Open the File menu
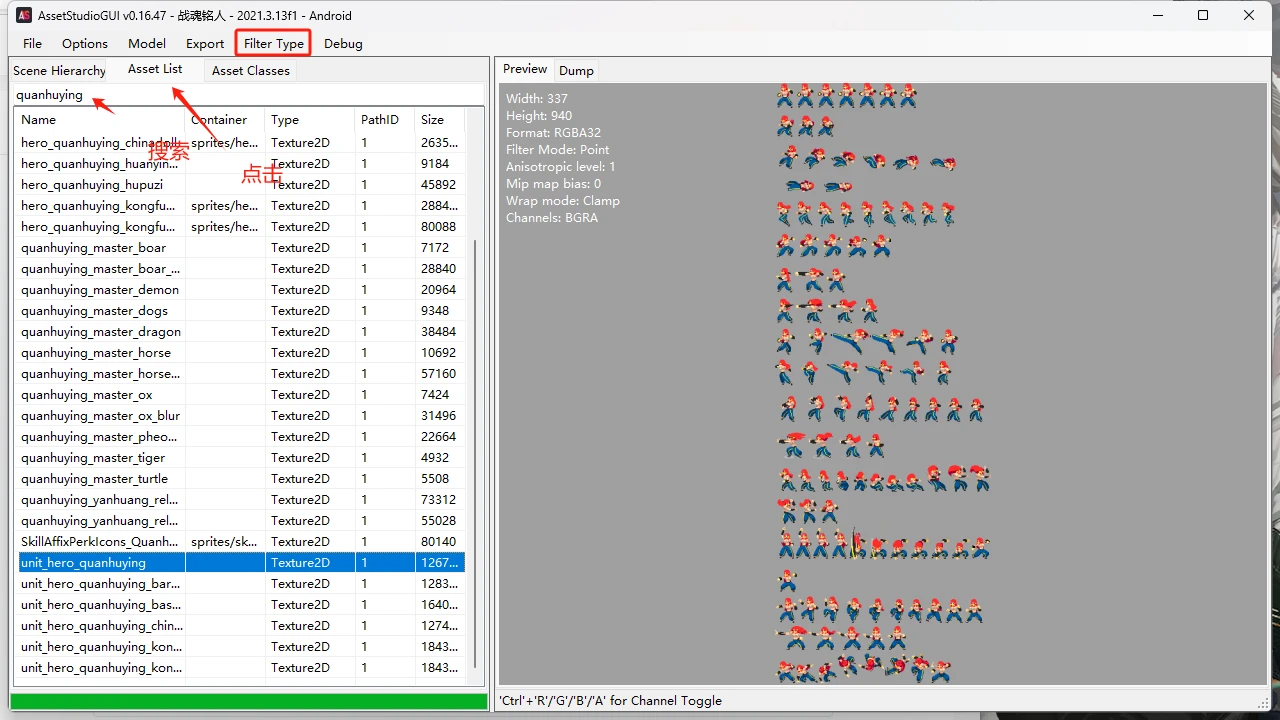This screenshot has height=720, width=1280. (x=33, y=44)
